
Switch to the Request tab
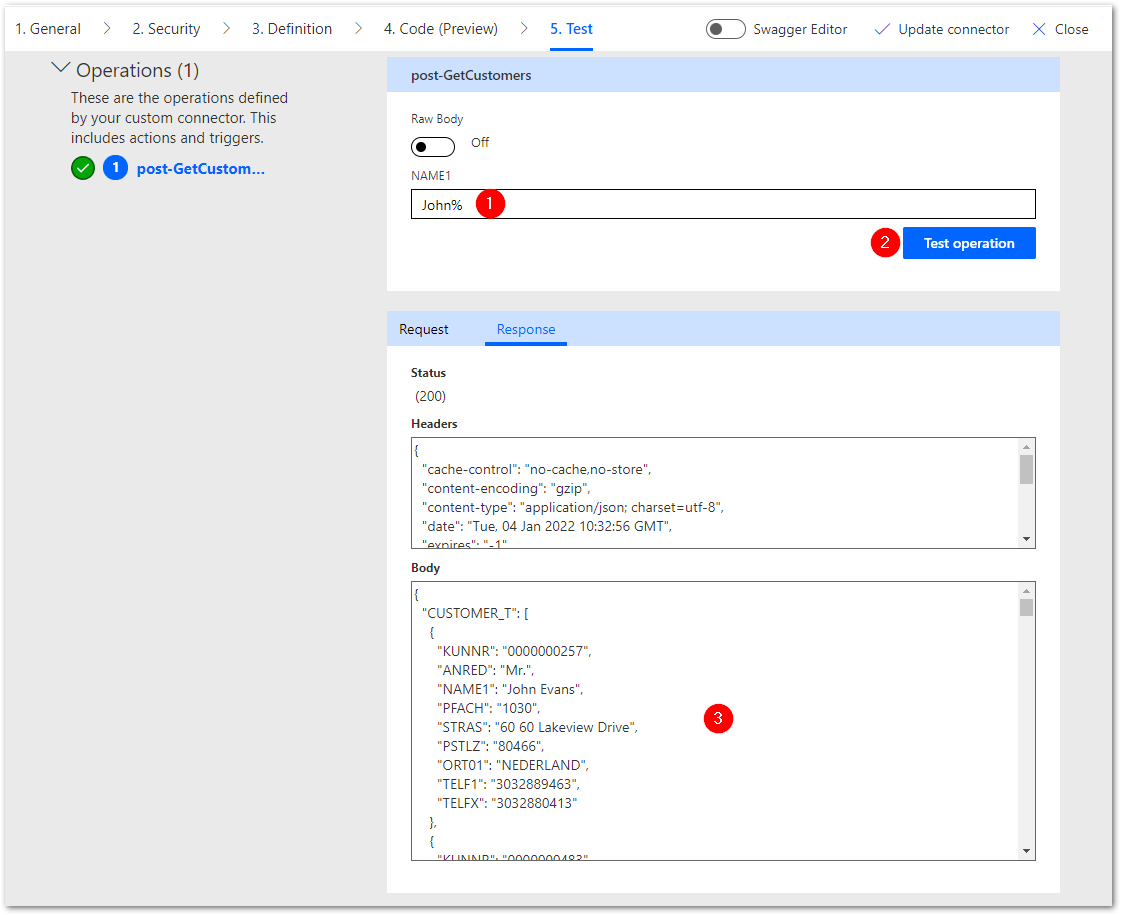click(424, 329)
